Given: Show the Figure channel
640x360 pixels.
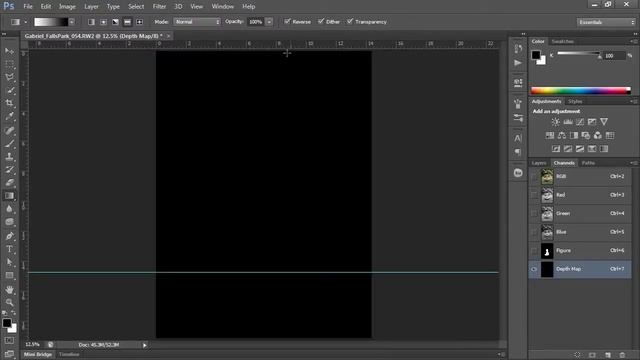Looking at the screenshot, I should tap(534, 251).
